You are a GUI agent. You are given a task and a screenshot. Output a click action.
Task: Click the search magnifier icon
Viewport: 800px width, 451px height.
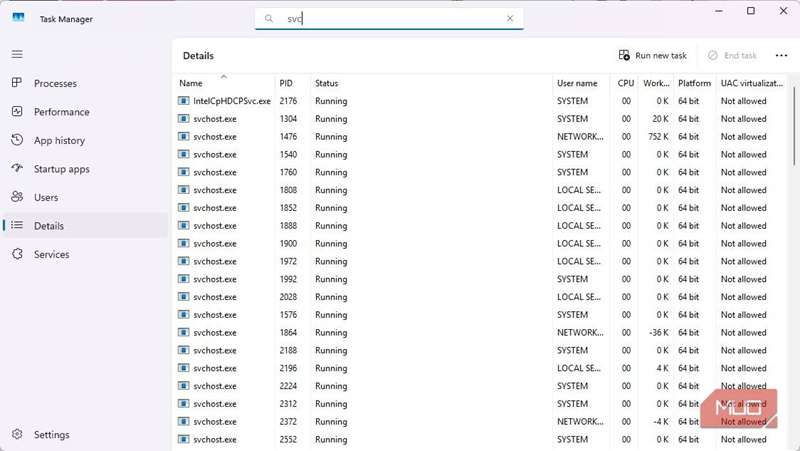tap(269, 18)
